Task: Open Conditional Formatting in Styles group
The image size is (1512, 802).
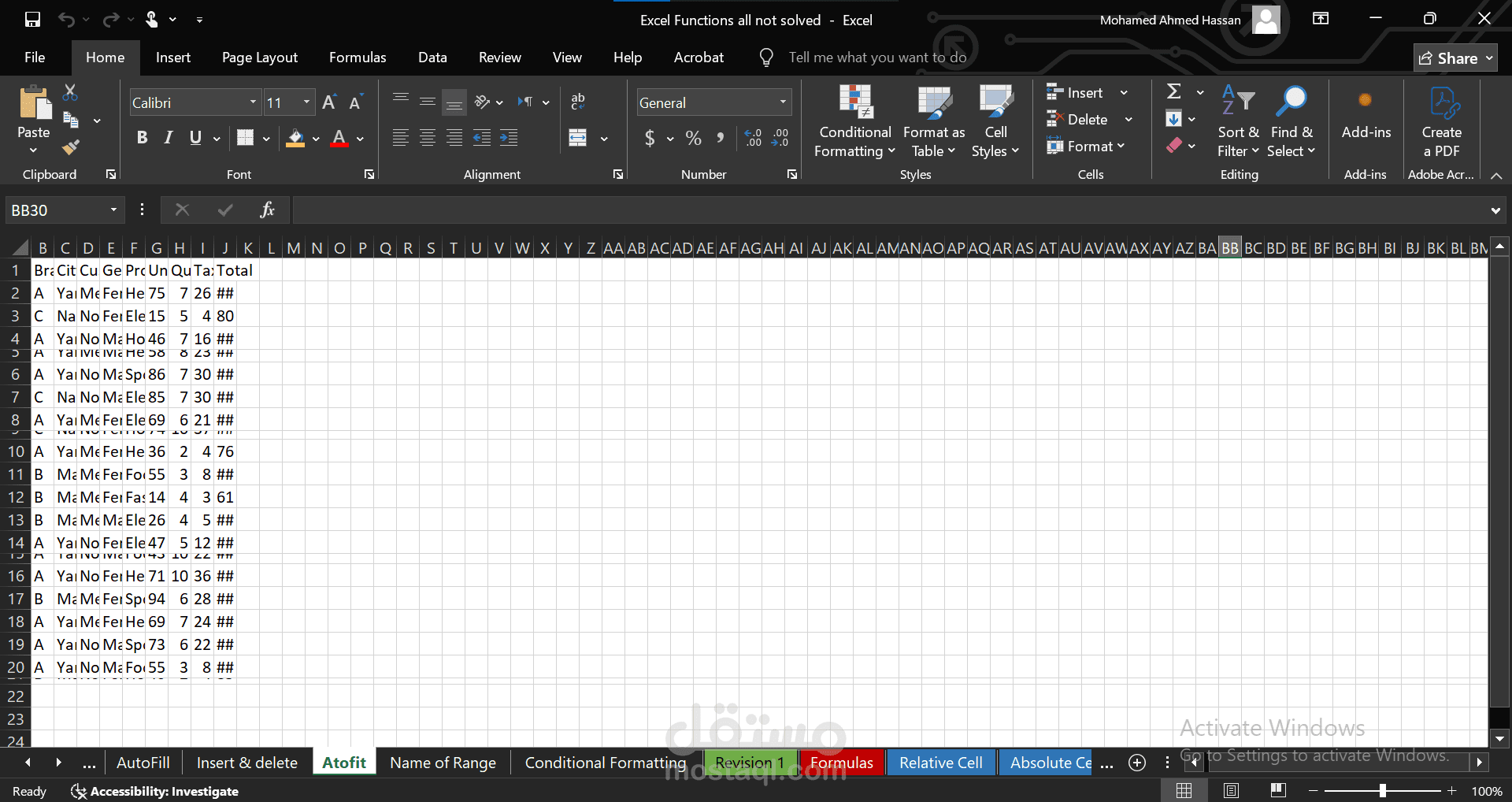Action: coord(854,121)
